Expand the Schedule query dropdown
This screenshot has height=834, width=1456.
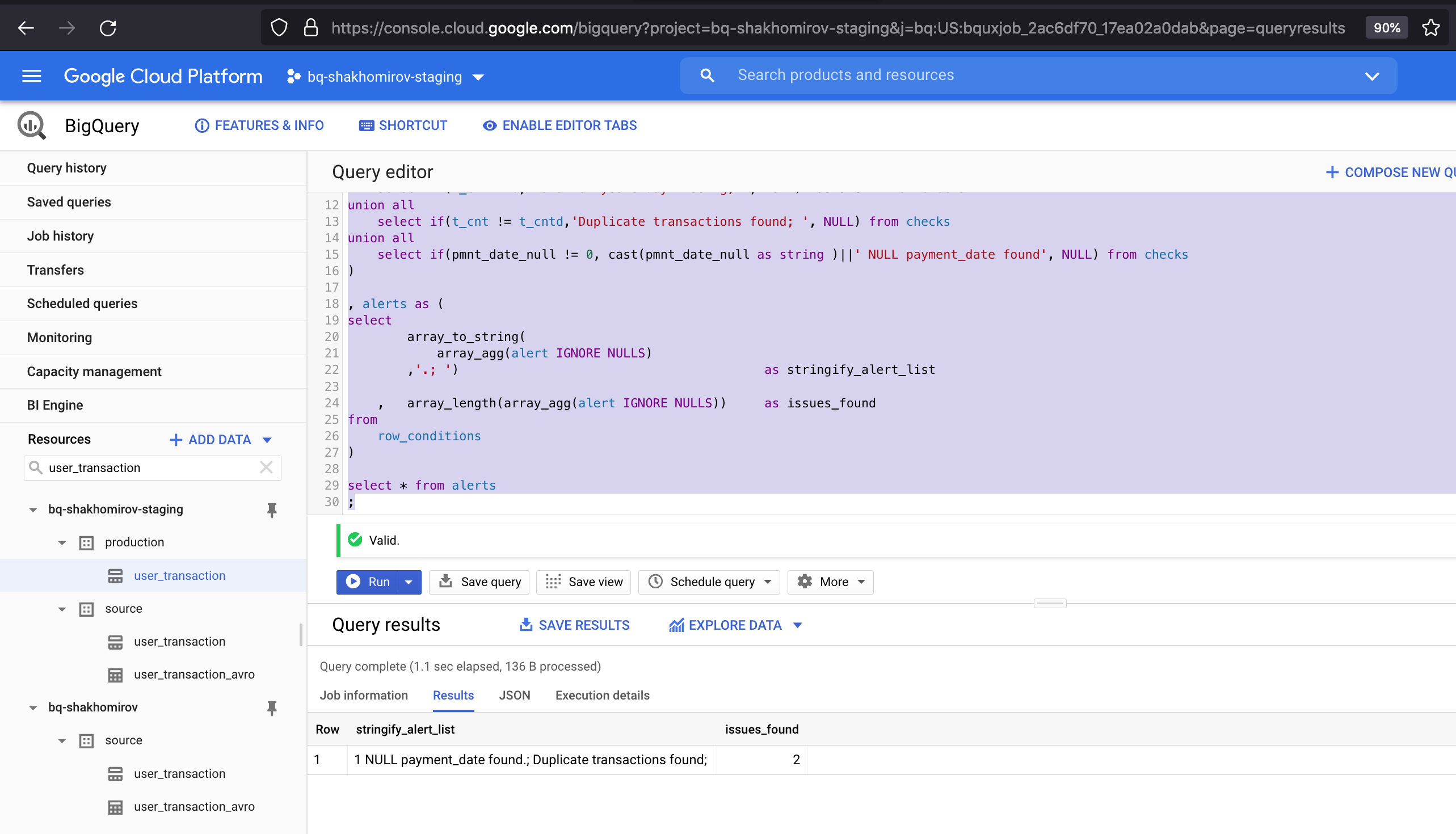point(768,582)
